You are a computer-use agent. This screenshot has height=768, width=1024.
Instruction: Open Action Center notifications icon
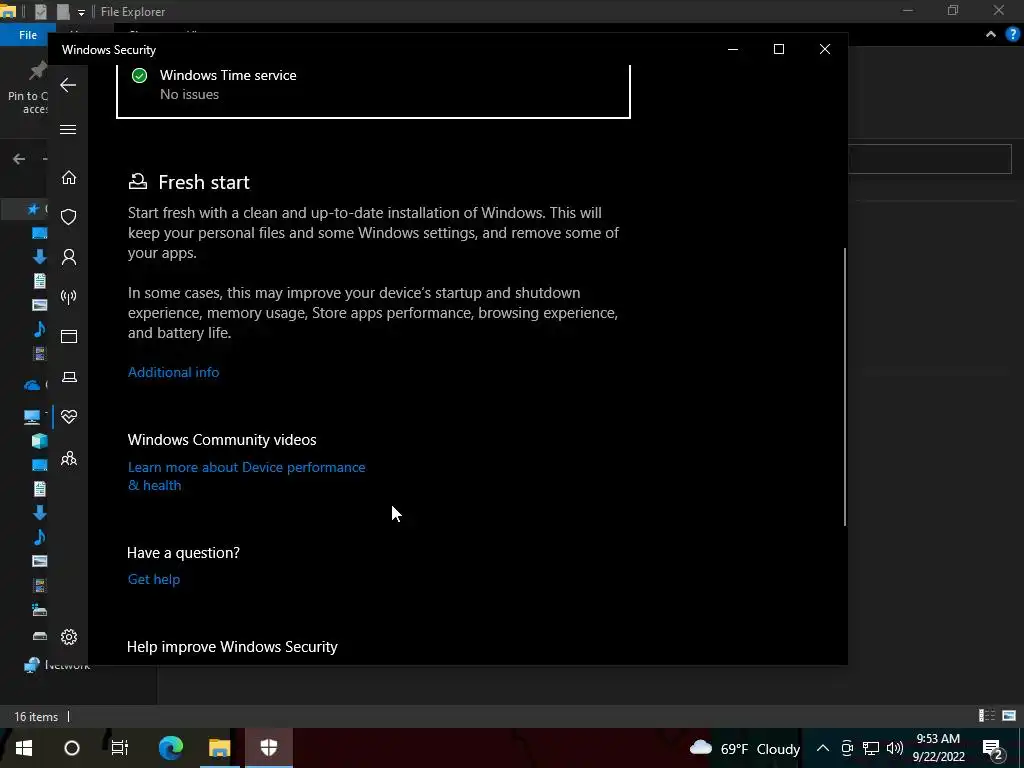pyautogui.click(x=993, y=749)
